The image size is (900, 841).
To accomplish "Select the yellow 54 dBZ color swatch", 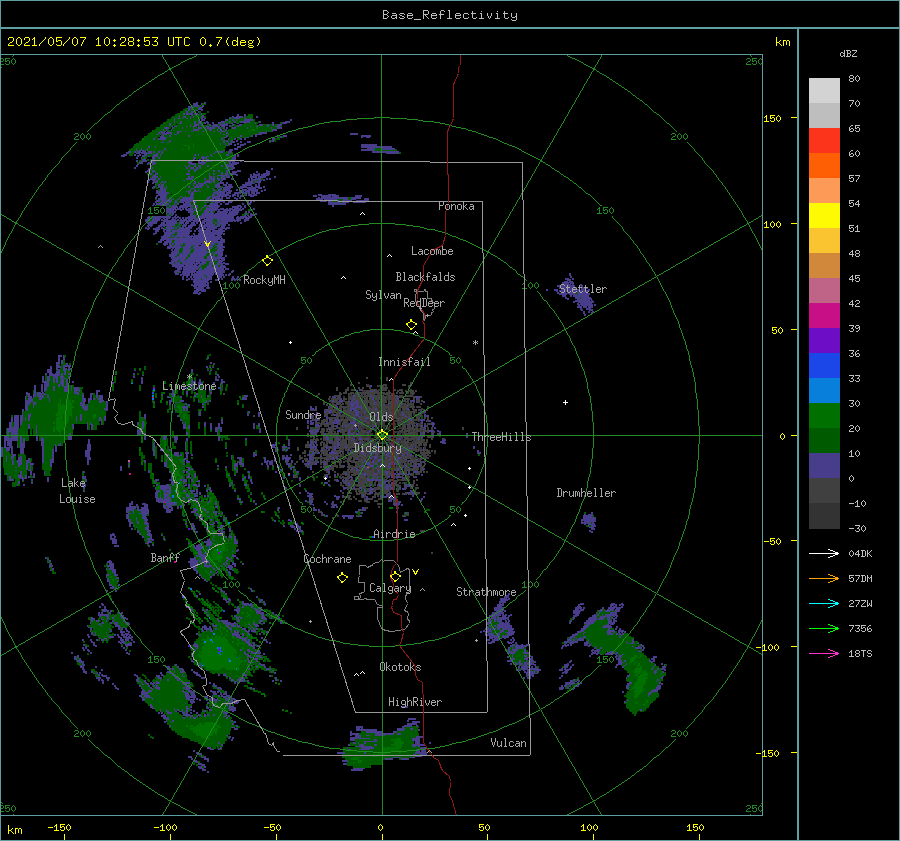I will pyautogui.click(x=824, y=215).
